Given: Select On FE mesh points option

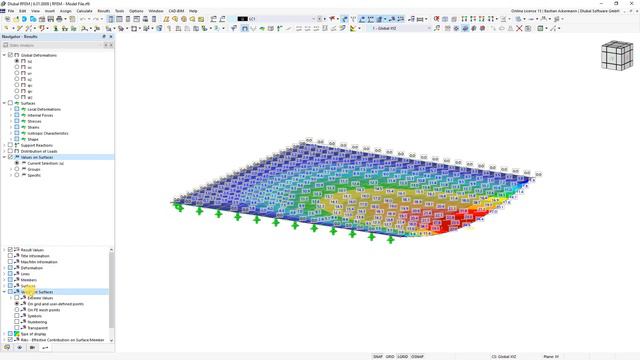Looking at the screenshot, I should (17, 310).
